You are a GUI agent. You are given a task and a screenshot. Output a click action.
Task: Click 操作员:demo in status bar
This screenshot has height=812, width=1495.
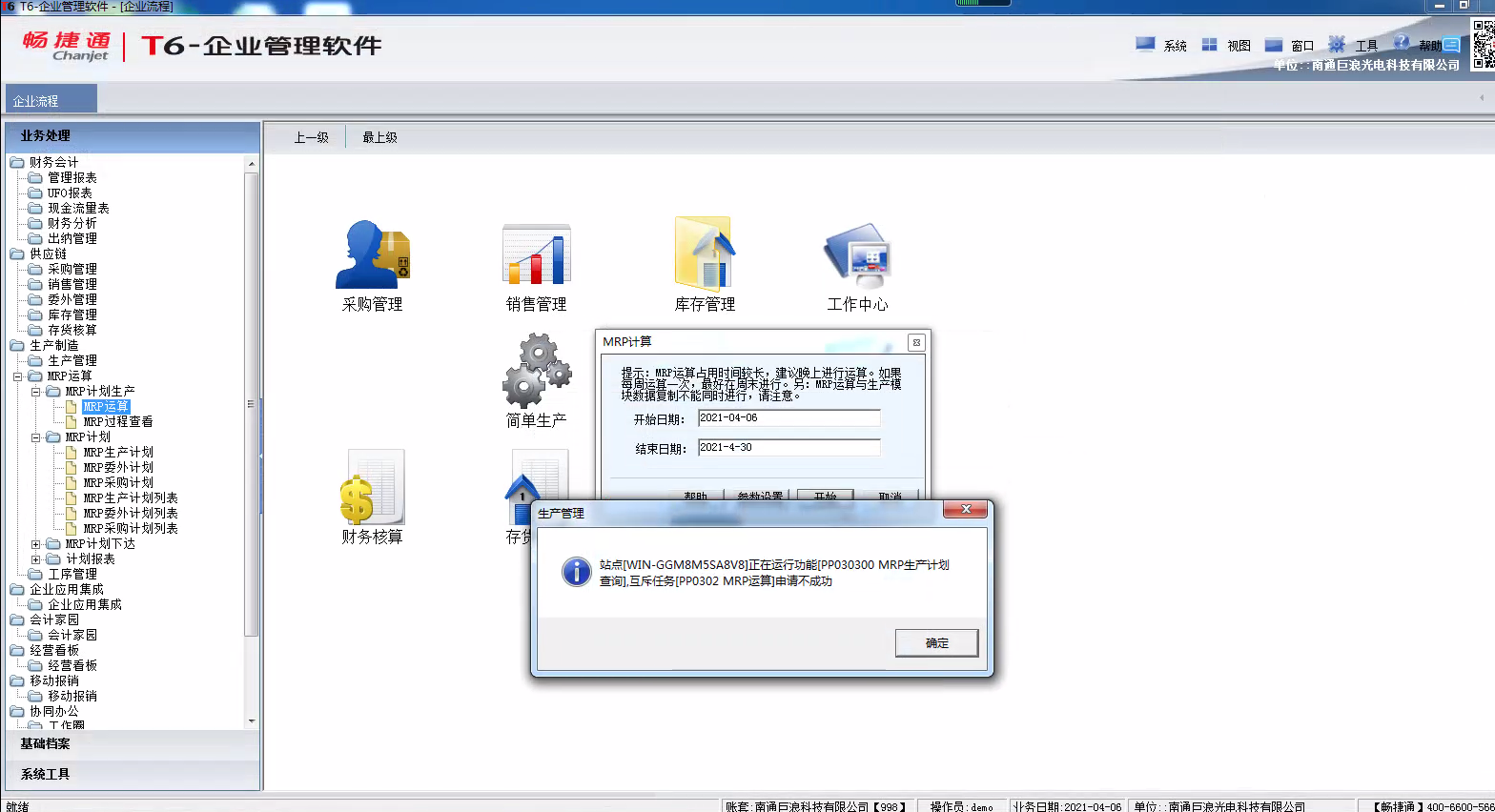click(x=961, y=806)
